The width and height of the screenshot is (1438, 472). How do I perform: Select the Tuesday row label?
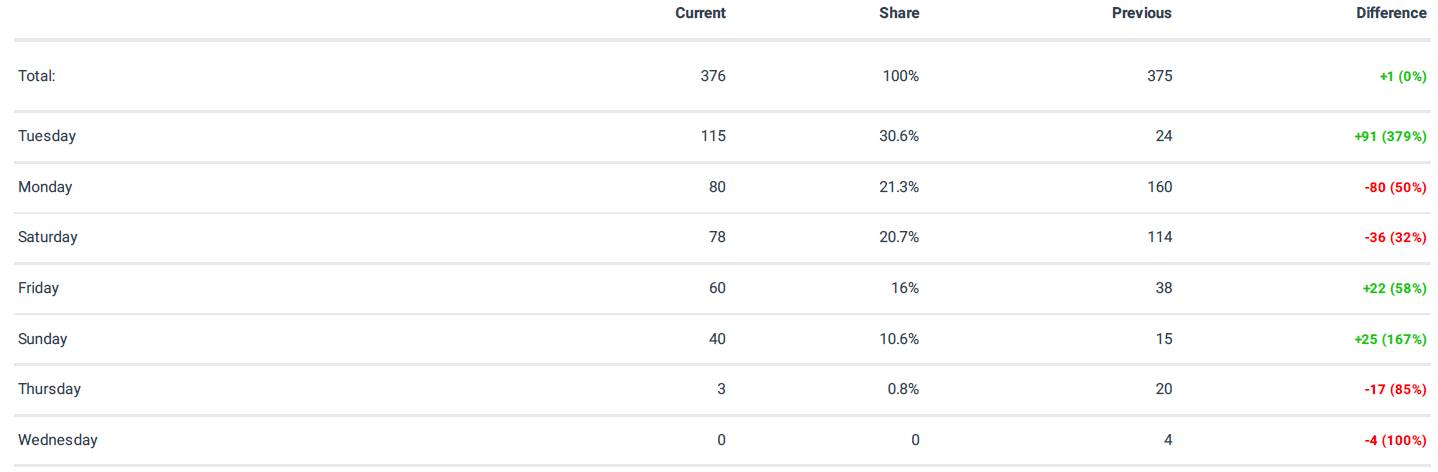pos(47,136)
